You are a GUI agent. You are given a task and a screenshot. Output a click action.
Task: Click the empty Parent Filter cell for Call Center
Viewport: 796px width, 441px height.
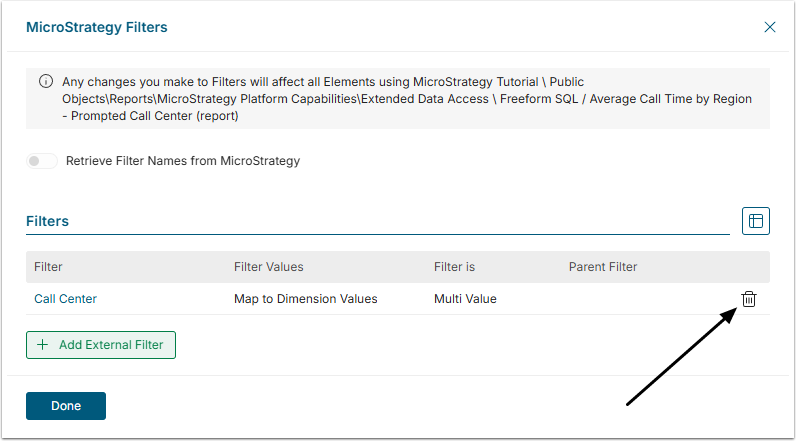coord(620,299)
